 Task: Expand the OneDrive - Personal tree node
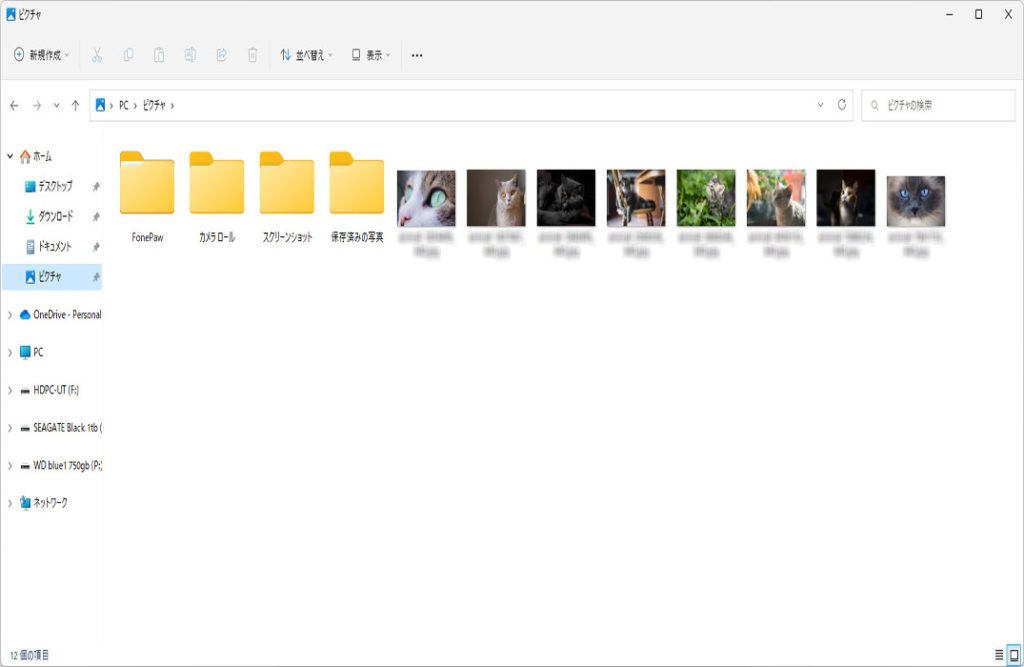(10, 315)
